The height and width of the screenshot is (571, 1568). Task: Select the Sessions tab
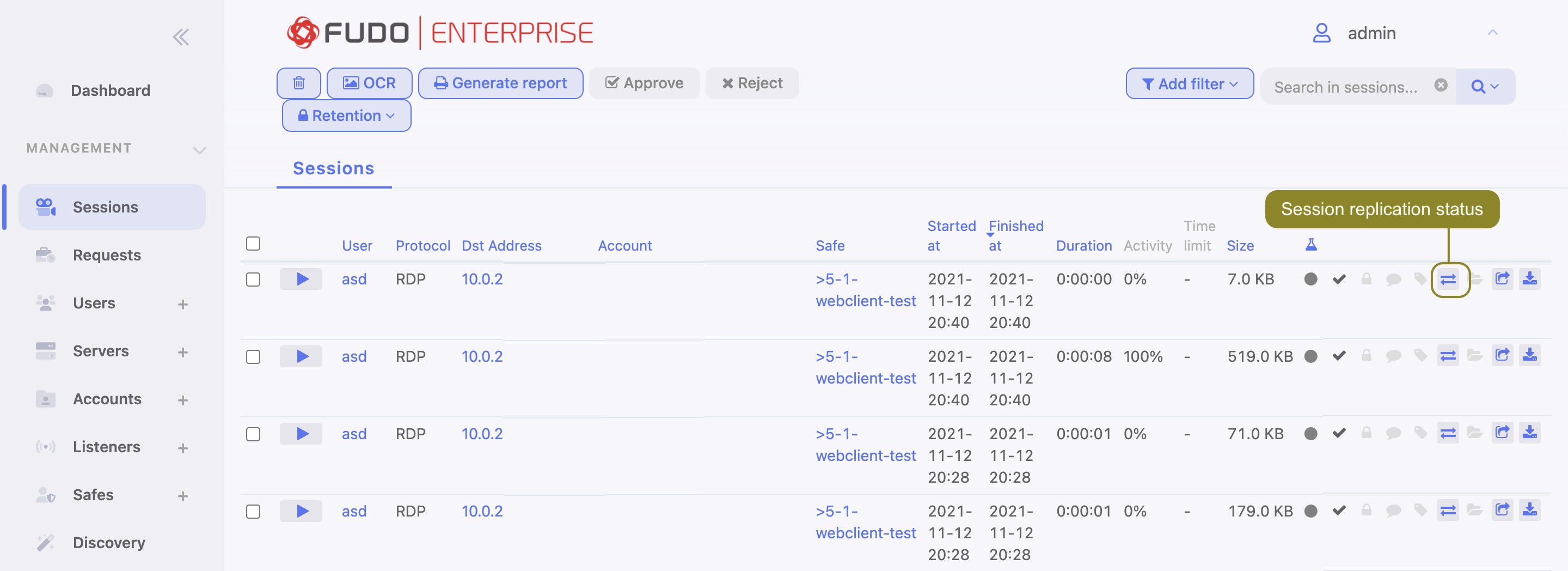click(x=334, y=168)
